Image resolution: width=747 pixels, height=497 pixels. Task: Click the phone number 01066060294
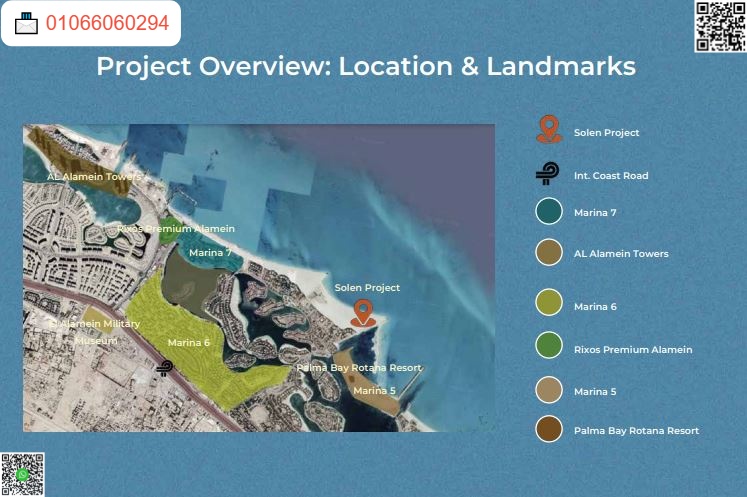107,23
